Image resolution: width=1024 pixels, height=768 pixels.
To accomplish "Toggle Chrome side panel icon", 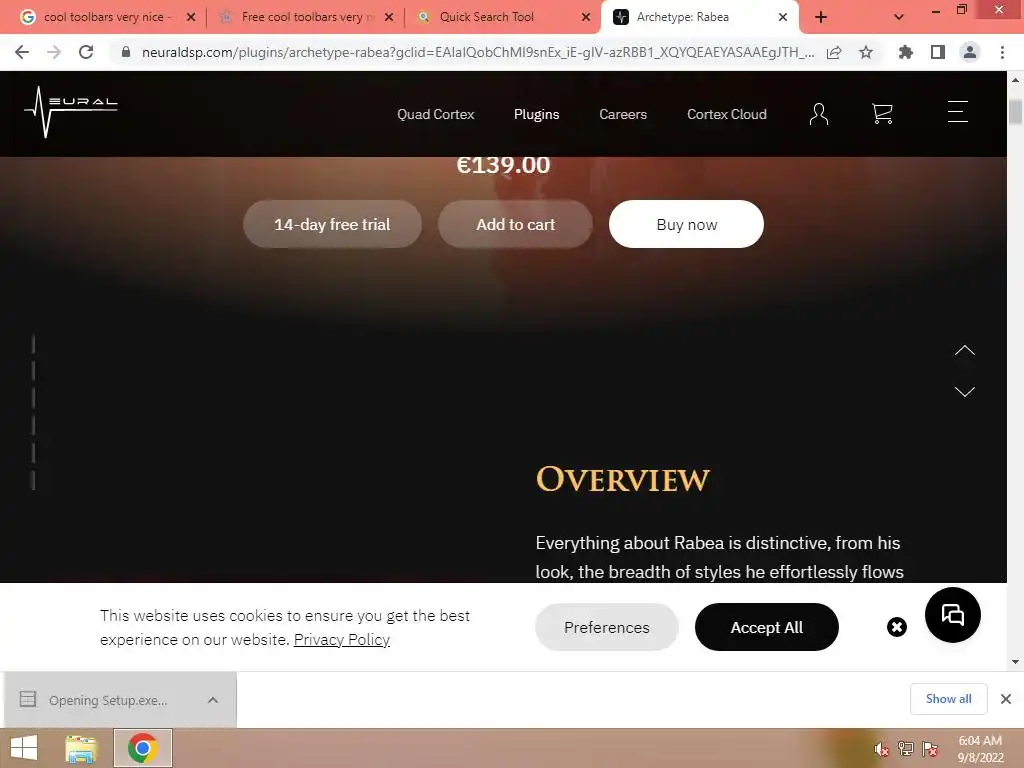I will tap(938, 52).
